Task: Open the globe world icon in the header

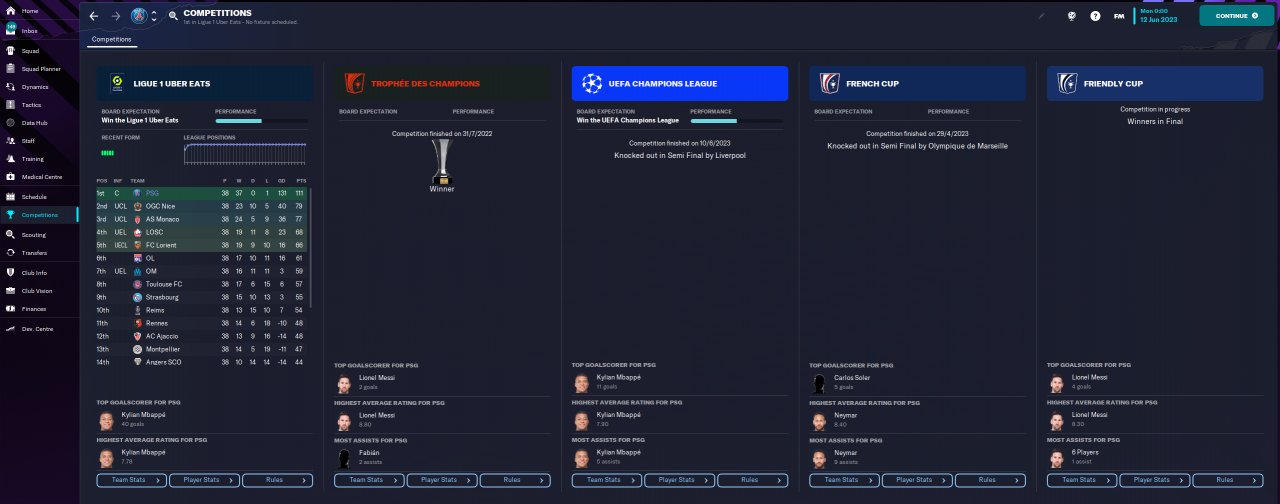Action: tap(1071, 16)
